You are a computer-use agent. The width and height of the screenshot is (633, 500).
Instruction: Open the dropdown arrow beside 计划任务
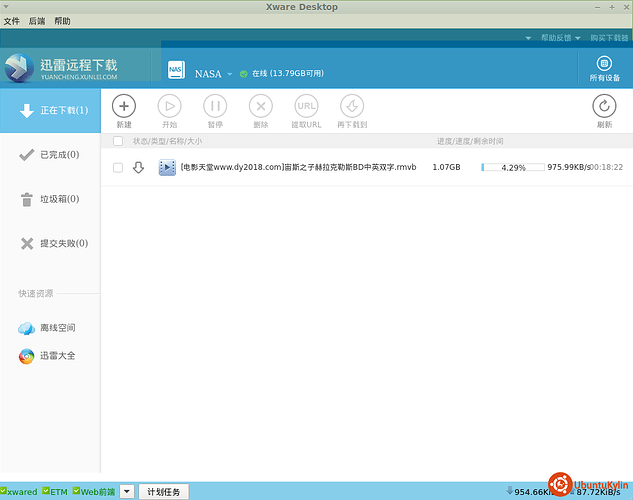coord(127,492)
